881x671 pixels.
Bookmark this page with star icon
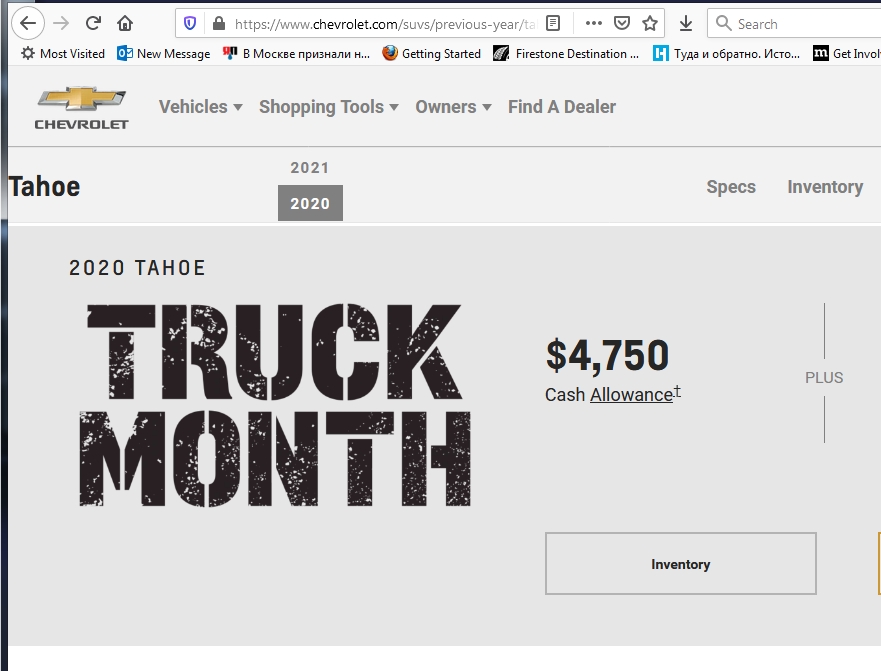[x=650, y=24]
